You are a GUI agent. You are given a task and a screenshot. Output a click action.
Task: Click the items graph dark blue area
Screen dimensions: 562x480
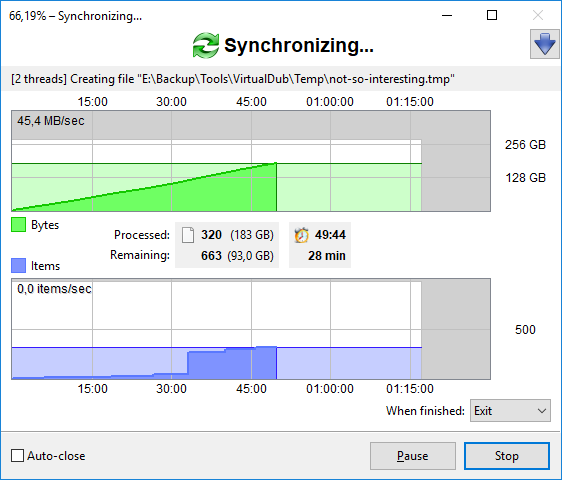coord(232,364)
